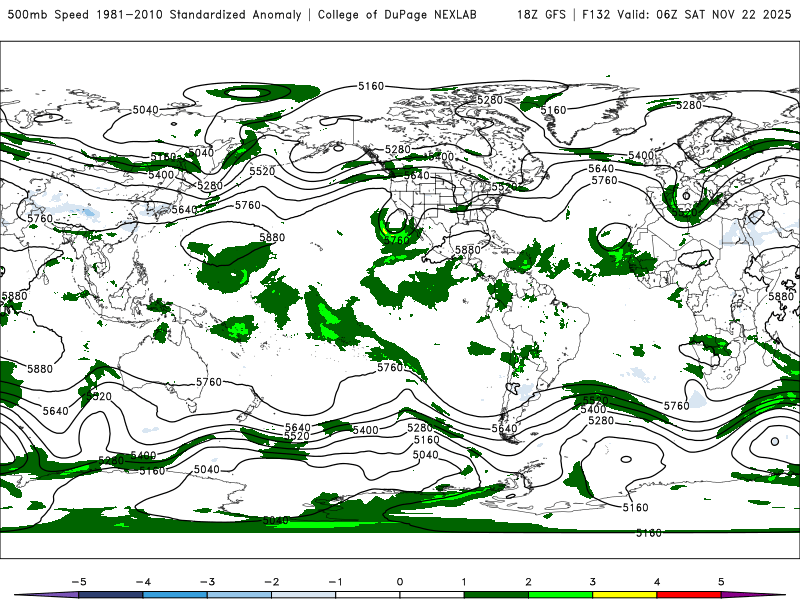
Task: Click the pale blue -2 to -1 colorbar segment
Action: (304, 595)
